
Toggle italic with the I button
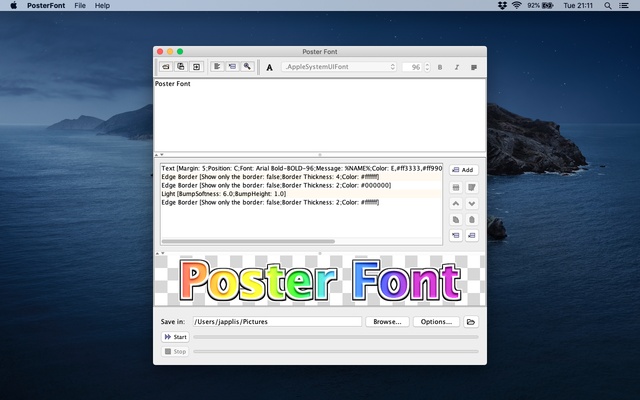click(457, 67)
